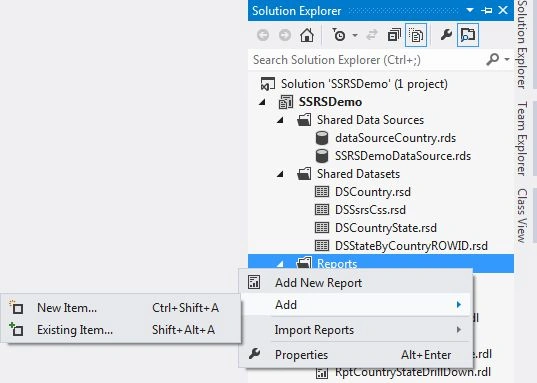537x383 pixels.
Task: Collapse the Shared Data Sources folder
Action: point(280,120)
